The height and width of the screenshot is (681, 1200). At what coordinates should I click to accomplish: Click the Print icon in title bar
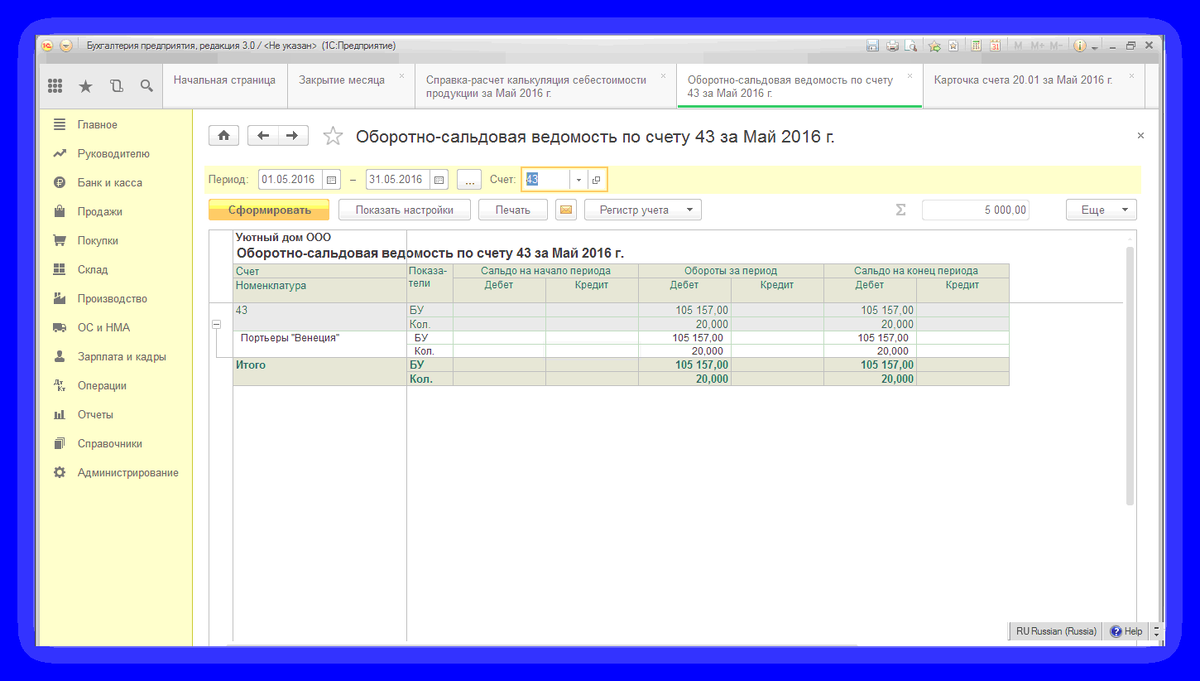pos(891,46)
